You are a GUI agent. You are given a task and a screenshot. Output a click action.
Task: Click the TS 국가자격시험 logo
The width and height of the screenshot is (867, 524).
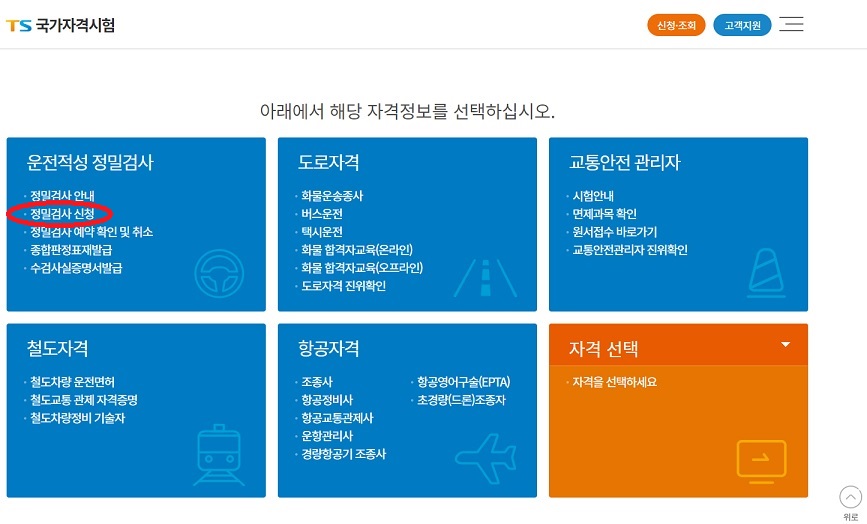pos(60,25)
